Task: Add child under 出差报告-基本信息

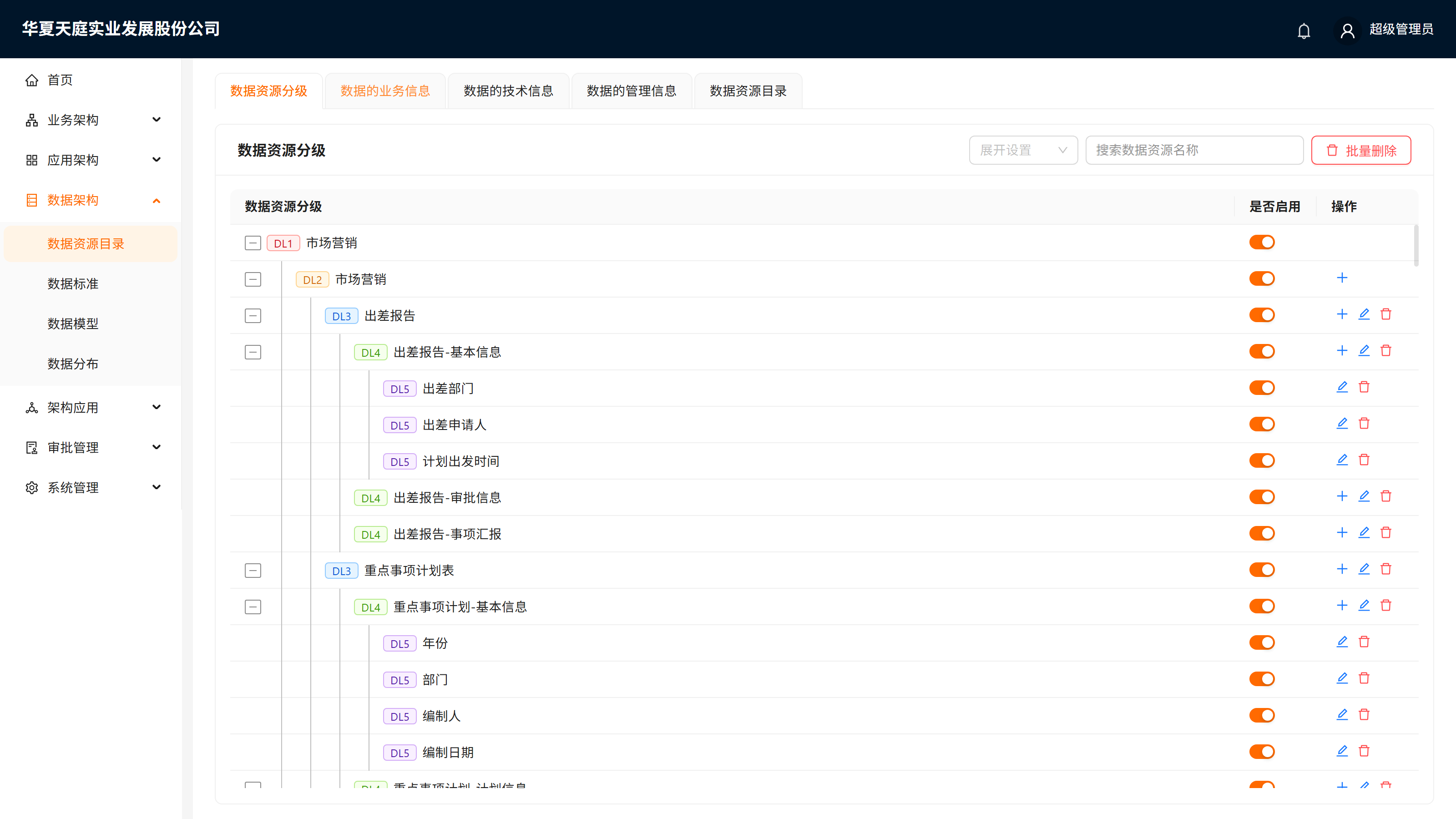Action: click(x=1342, y=351)
